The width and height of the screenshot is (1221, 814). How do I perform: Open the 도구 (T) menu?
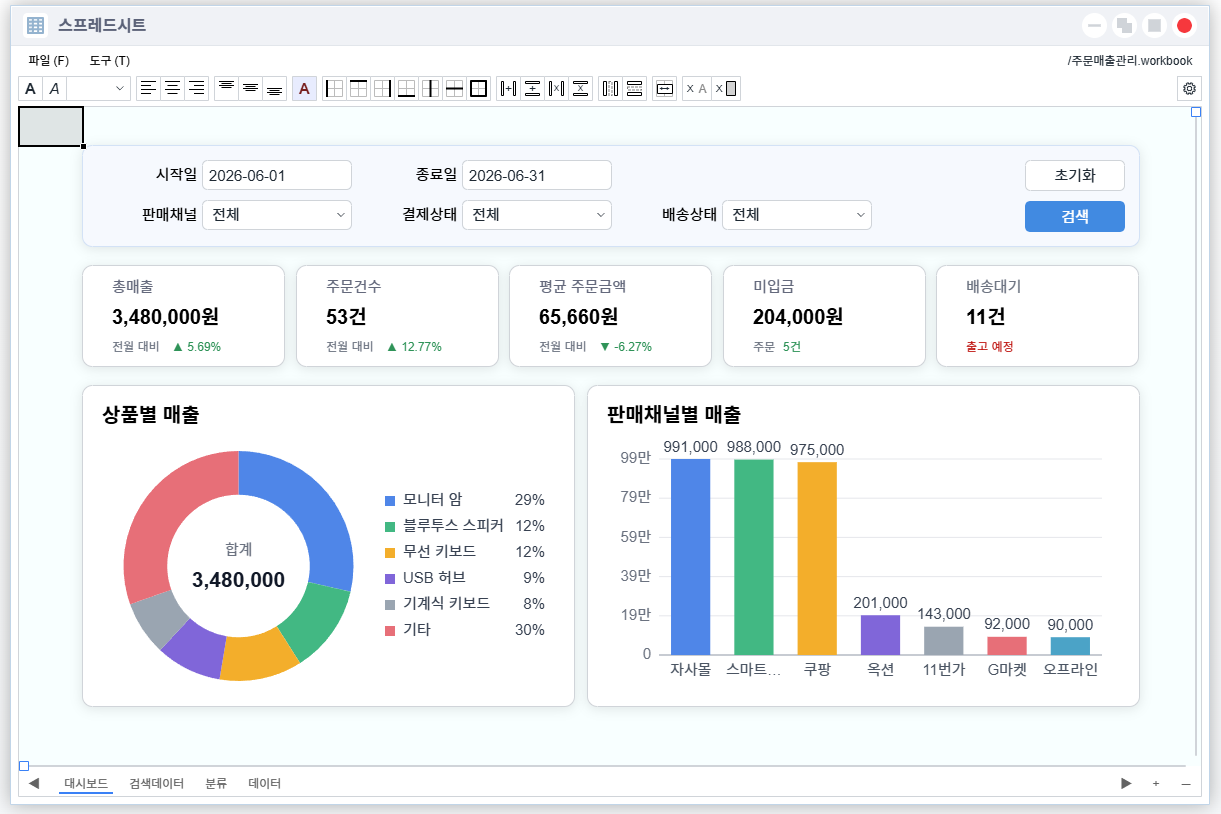coord(110,61)
